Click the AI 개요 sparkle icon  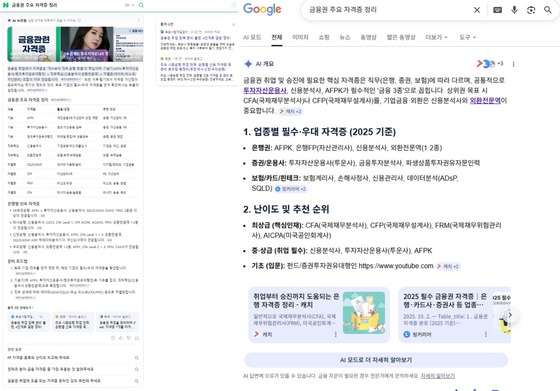[248, 64]
